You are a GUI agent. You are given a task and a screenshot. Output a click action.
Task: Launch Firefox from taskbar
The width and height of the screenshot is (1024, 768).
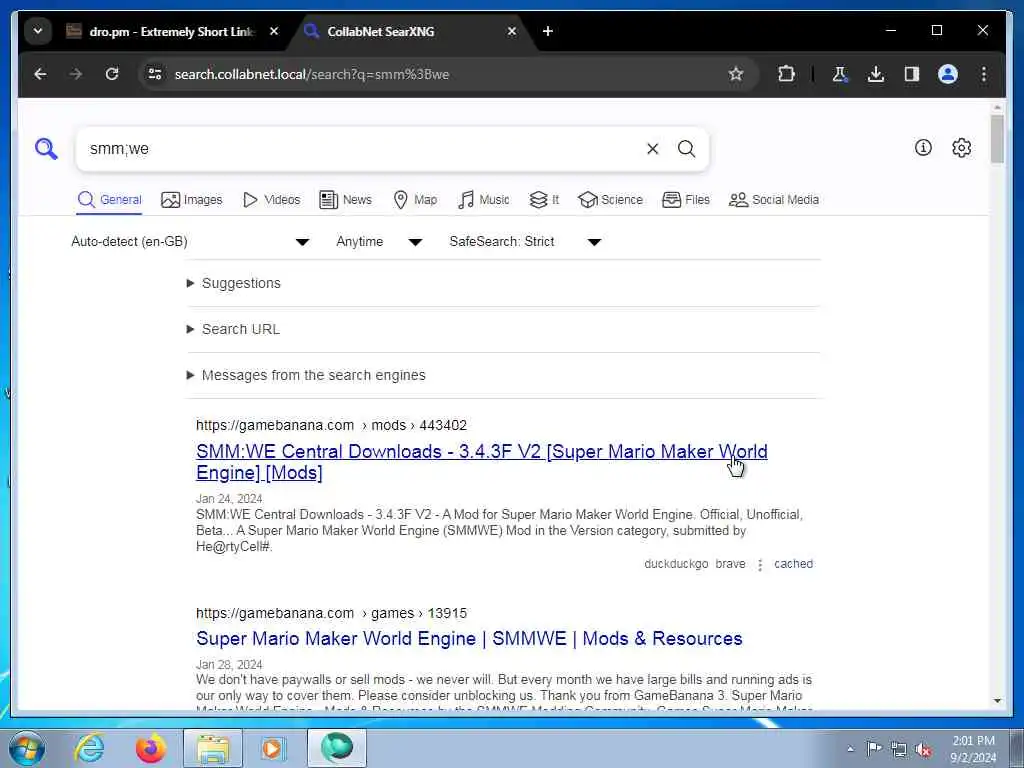pyautogui.click(x=150, y=748)
